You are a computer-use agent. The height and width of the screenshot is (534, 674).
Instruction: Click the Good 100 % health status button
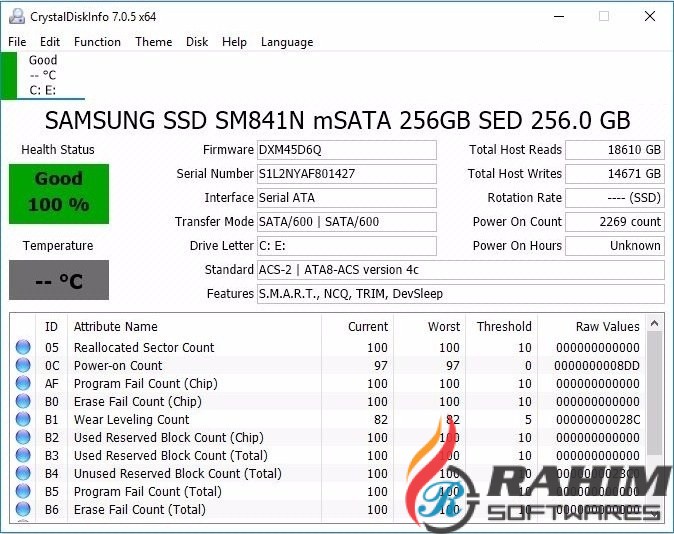coord(59,194)
